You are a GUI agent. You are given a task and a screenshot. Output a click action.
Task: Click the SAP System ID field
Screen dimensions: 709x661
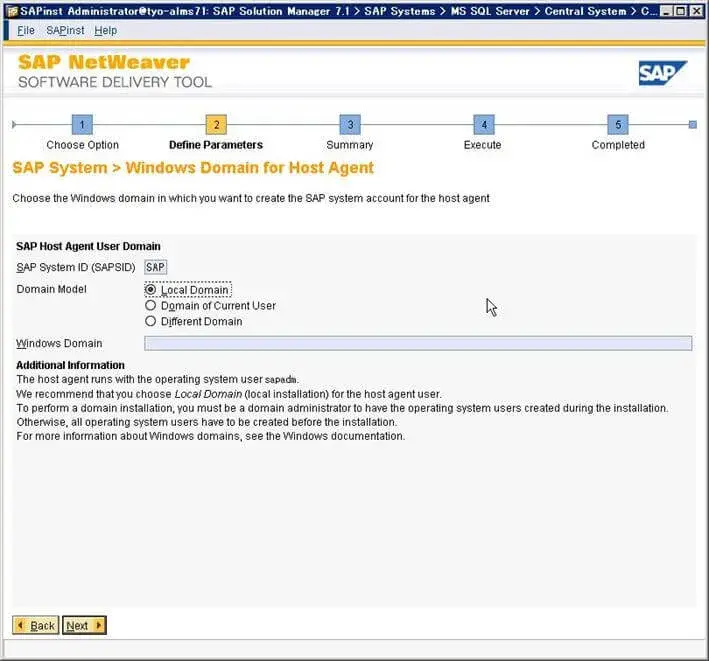[x=156, y=267]
